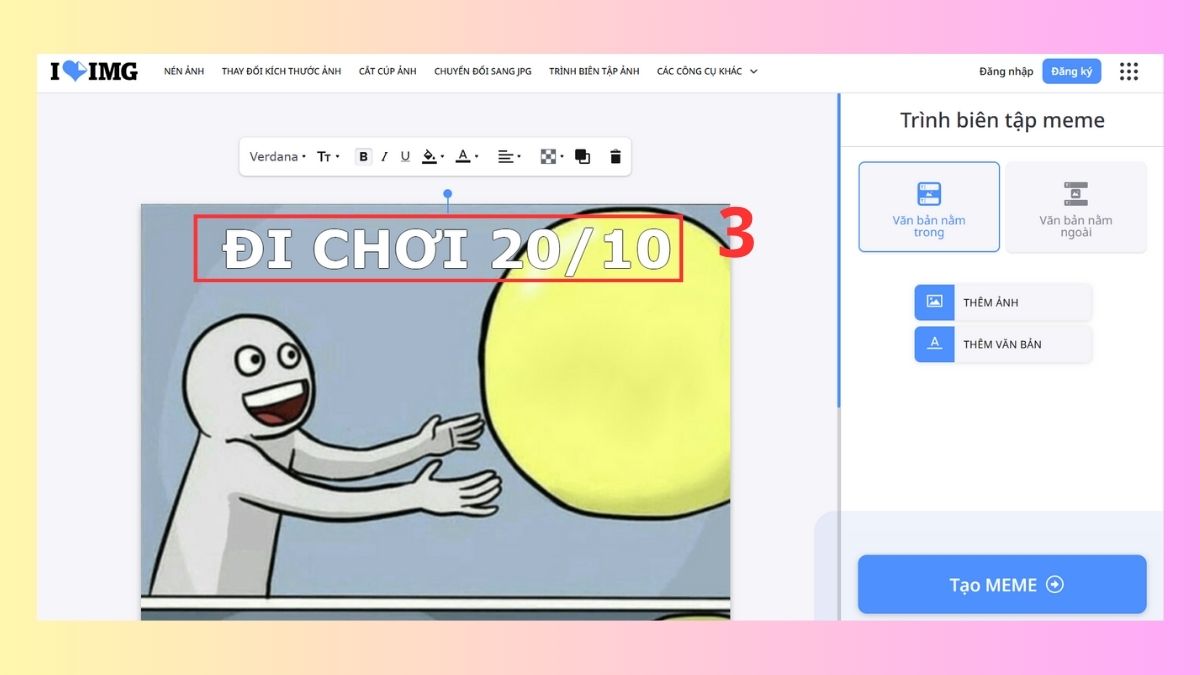This screenshot has height=675, width=1200.
Task: Open CẮT CÚP ẢNH from the menu bar
Action: coord(388,71)
